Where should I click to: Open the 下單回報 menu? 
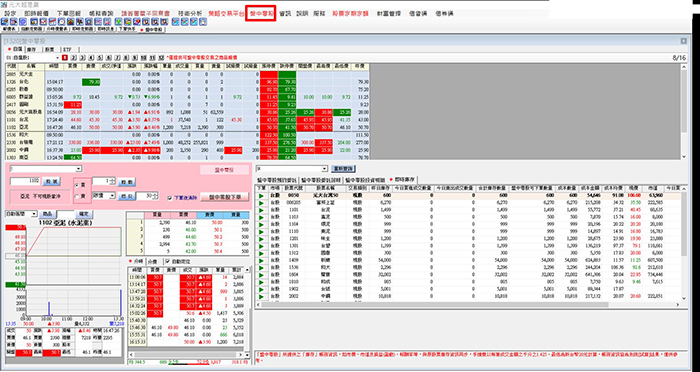tap(69, 14)
